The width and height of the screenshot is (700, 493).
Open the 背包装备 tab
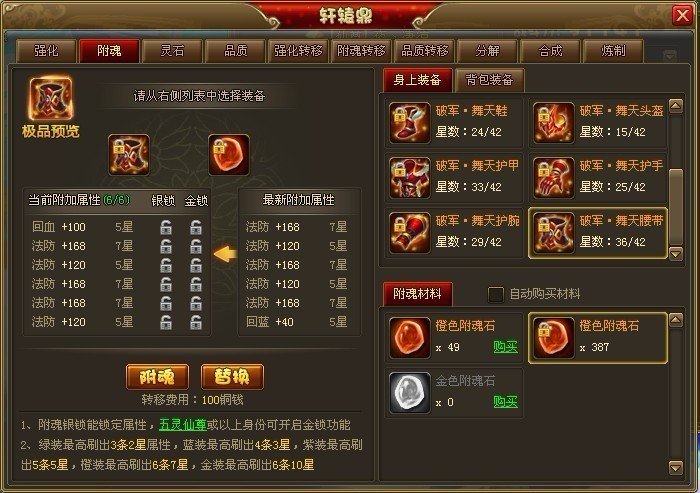point(489,80)
